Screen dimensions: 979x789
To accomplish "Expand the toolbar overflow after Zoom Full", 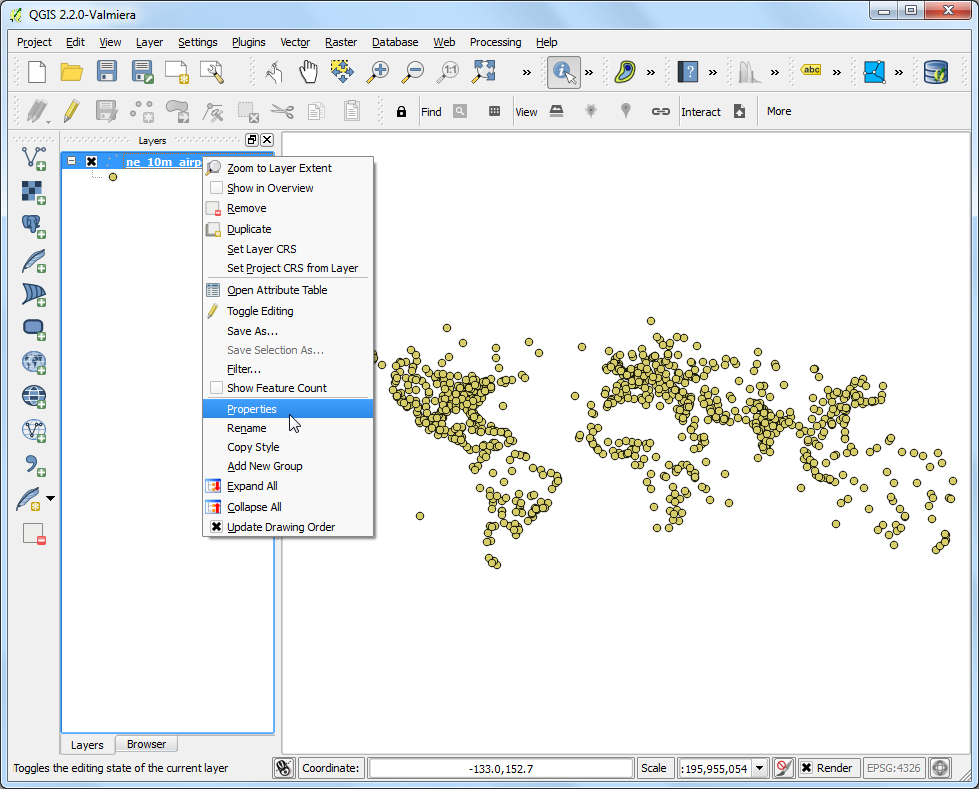I will coord(526,72).
